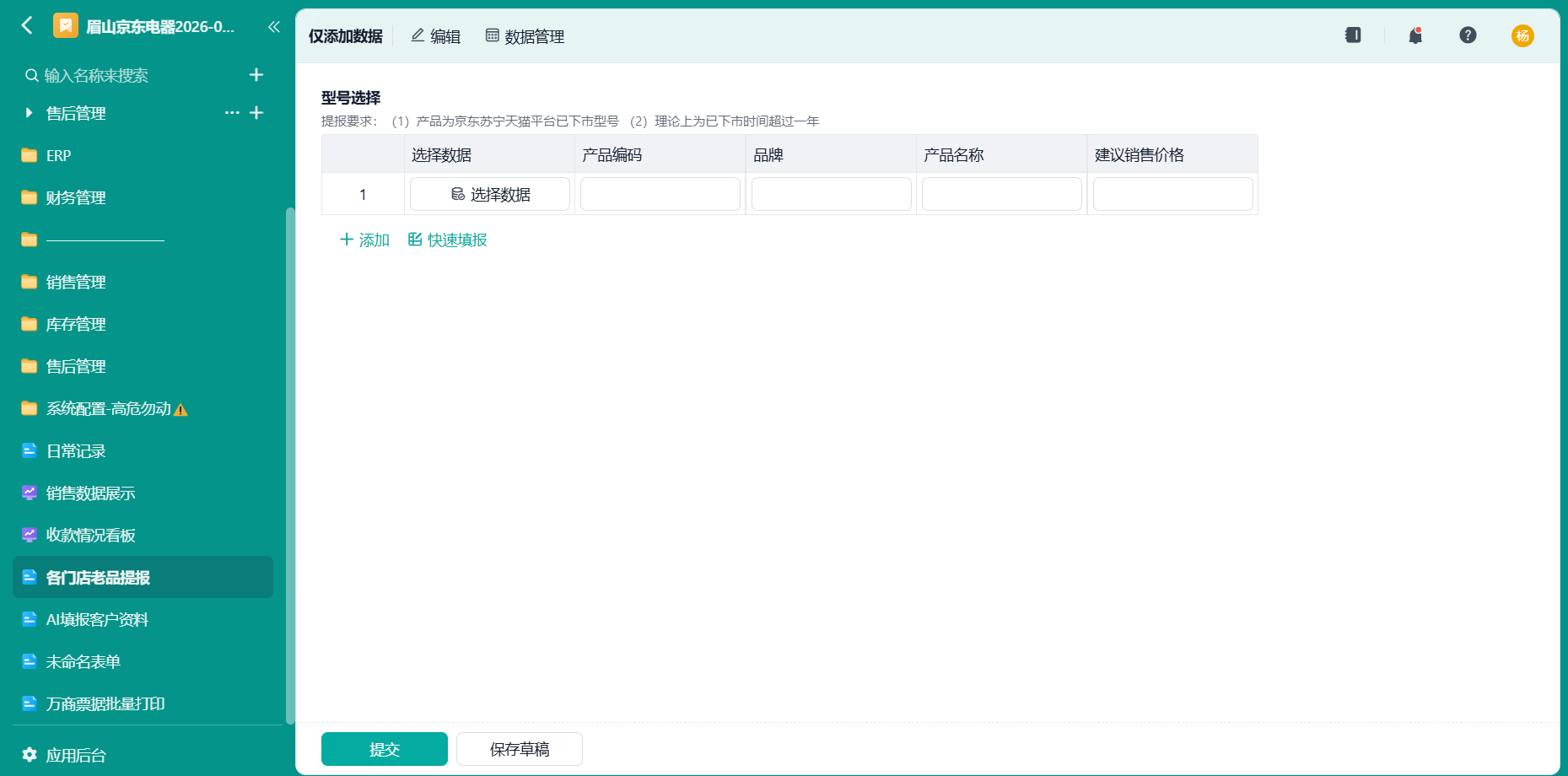
Task: Click the plus icon beside the search box
Action: coord(256,75)
